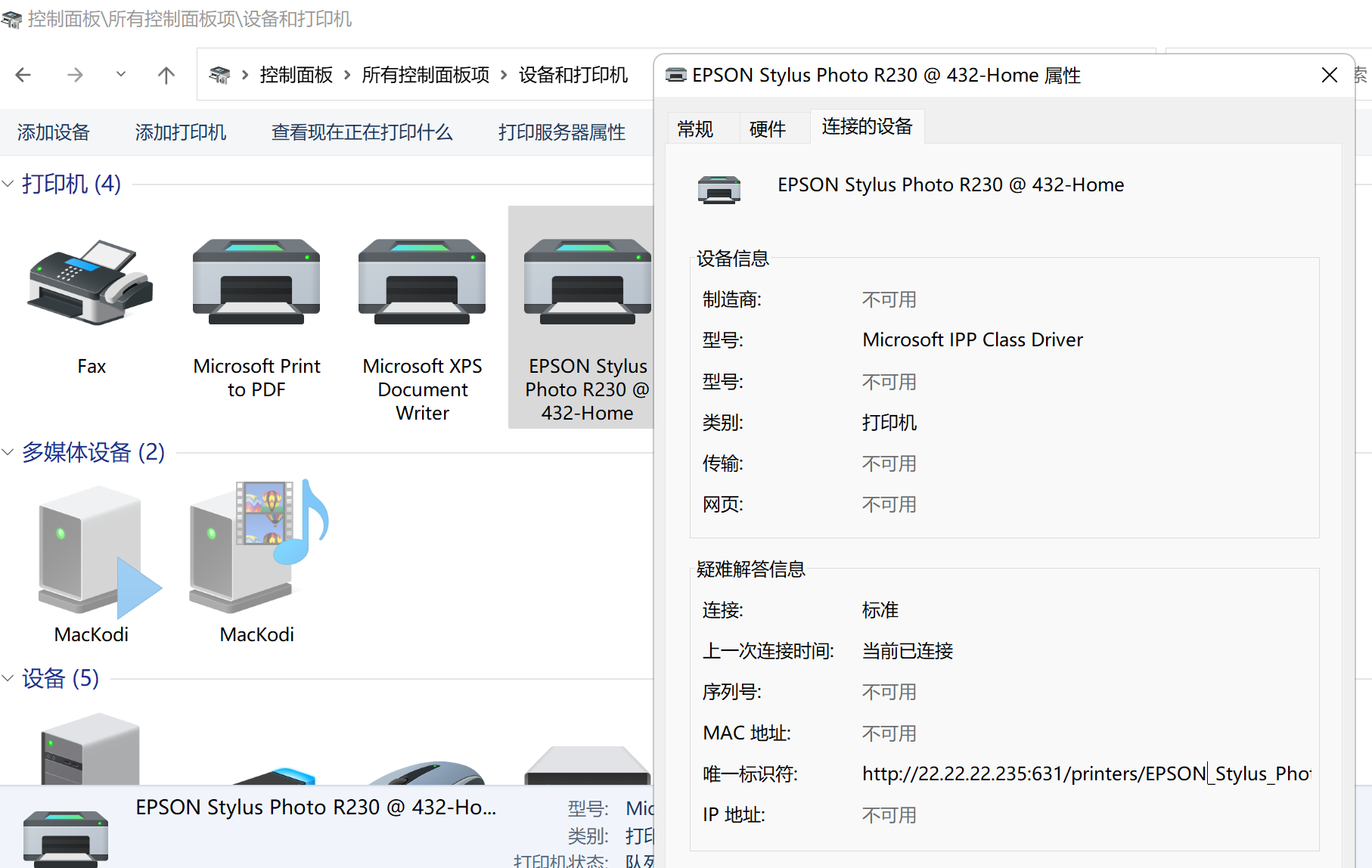Viewport: 1372px width, 868px height.
Task: Open recent locations dropdown arrow
Action: pos(121,74)
